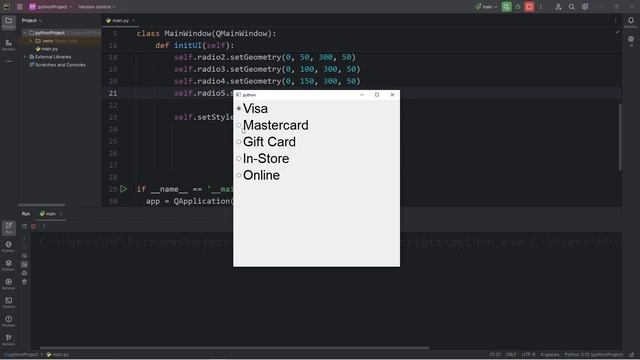Open the Services tool window
The height and width of the screenshot is (360, 640).
tap(9, 284)
